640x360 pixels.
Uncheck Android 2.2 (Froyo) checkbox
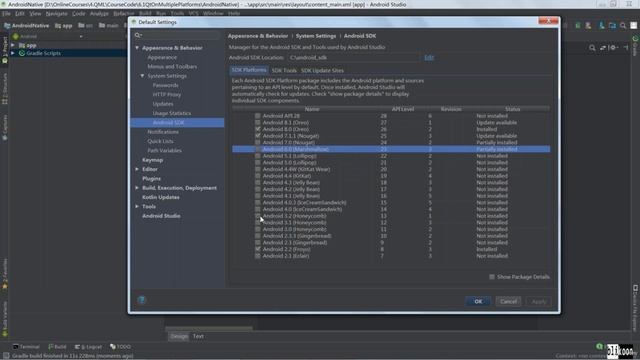pyautogui.click(x=258, y=249)
